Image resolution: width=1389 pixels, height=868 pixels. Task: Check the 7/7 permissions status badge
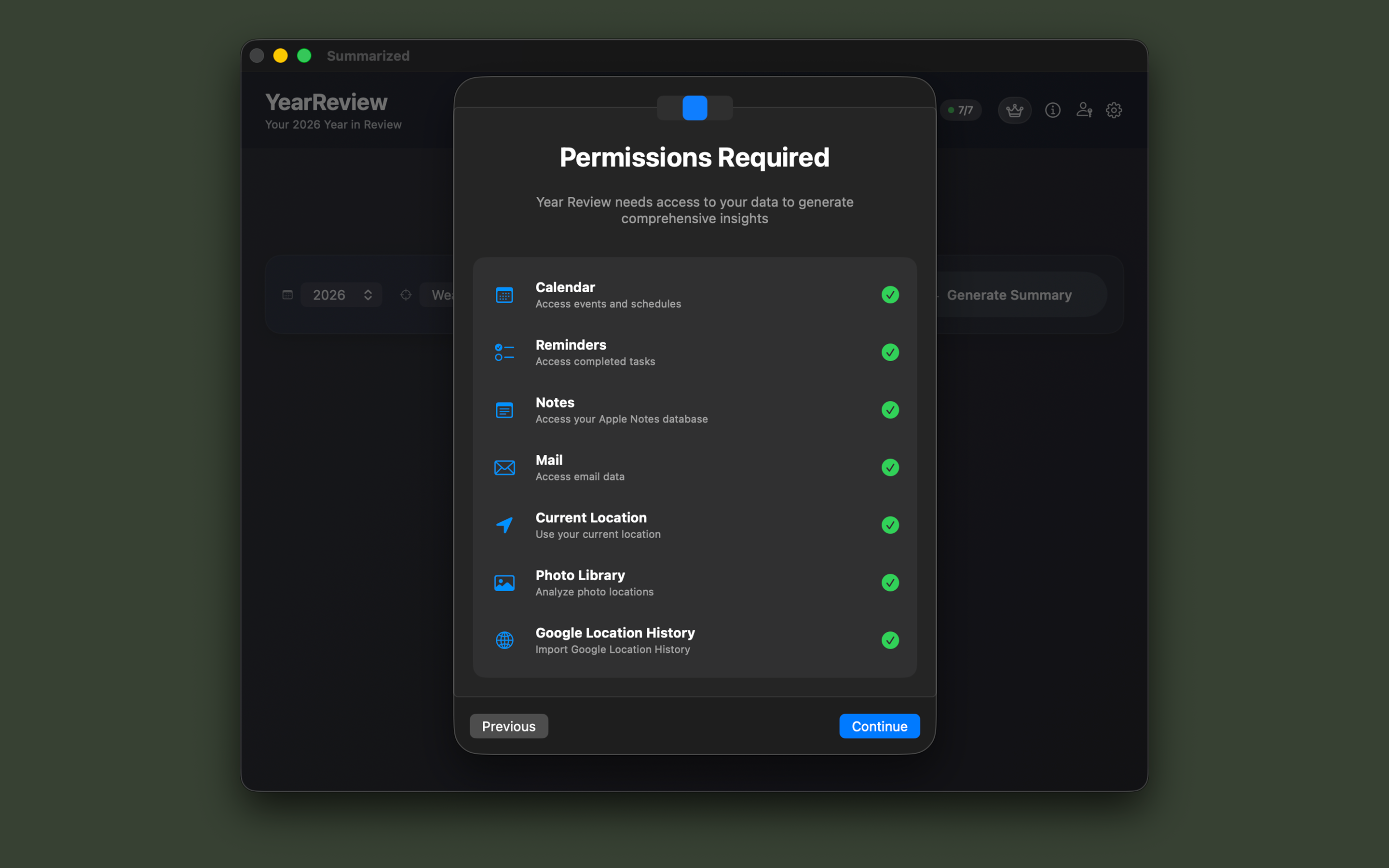coord(960,109)
